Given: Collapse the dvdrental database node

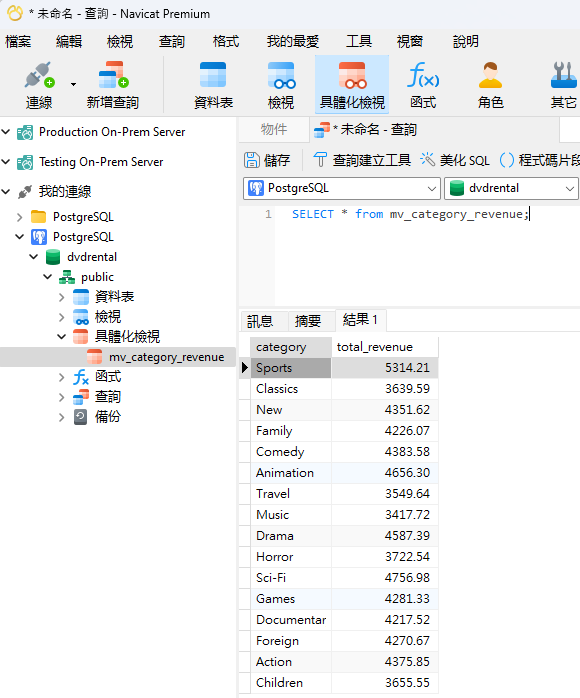Looking at the screenshot, I should [34, 257].
